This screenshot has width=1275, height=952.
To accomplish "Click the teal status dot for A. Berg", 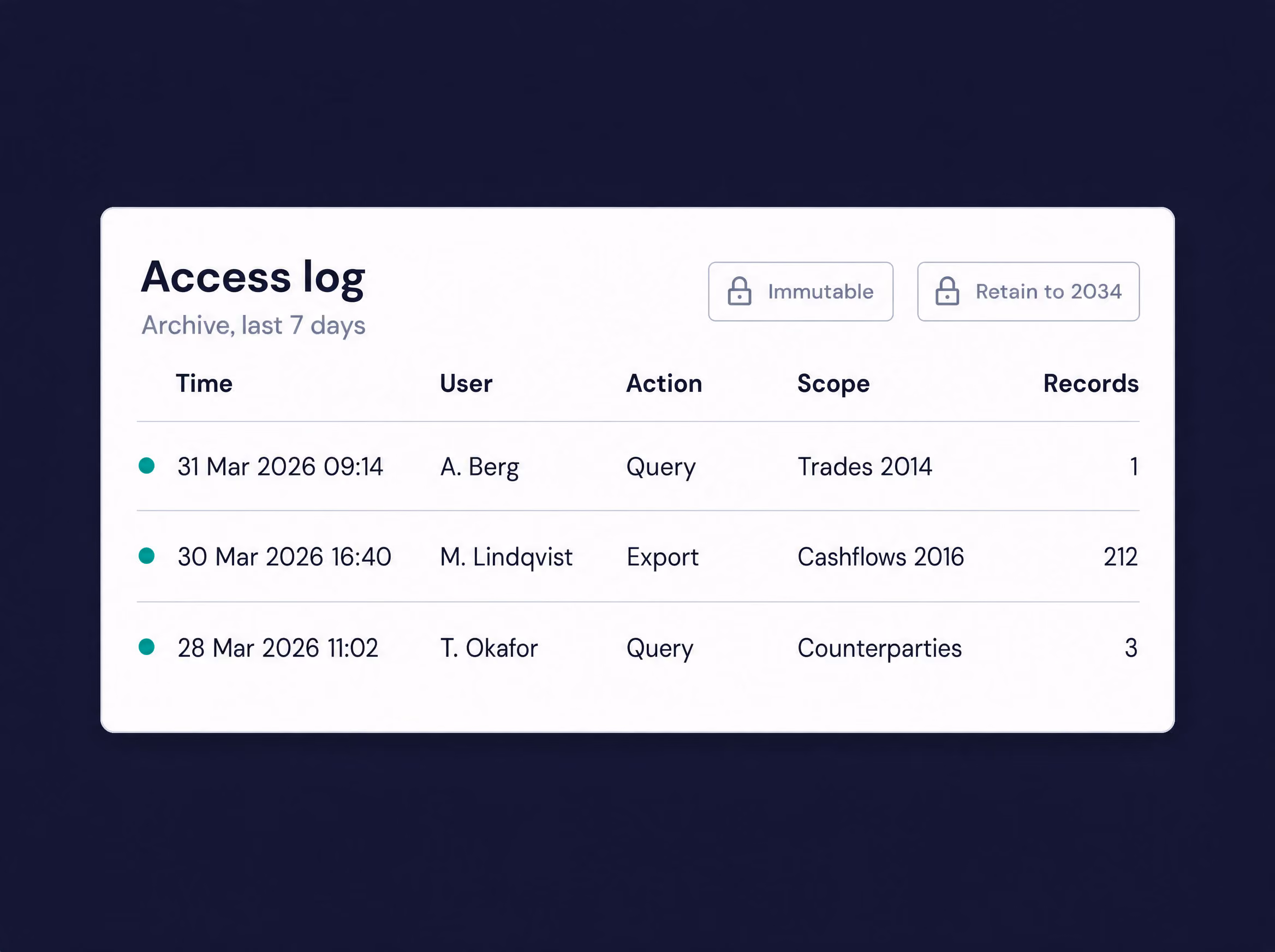I will [x=146, y=466].
